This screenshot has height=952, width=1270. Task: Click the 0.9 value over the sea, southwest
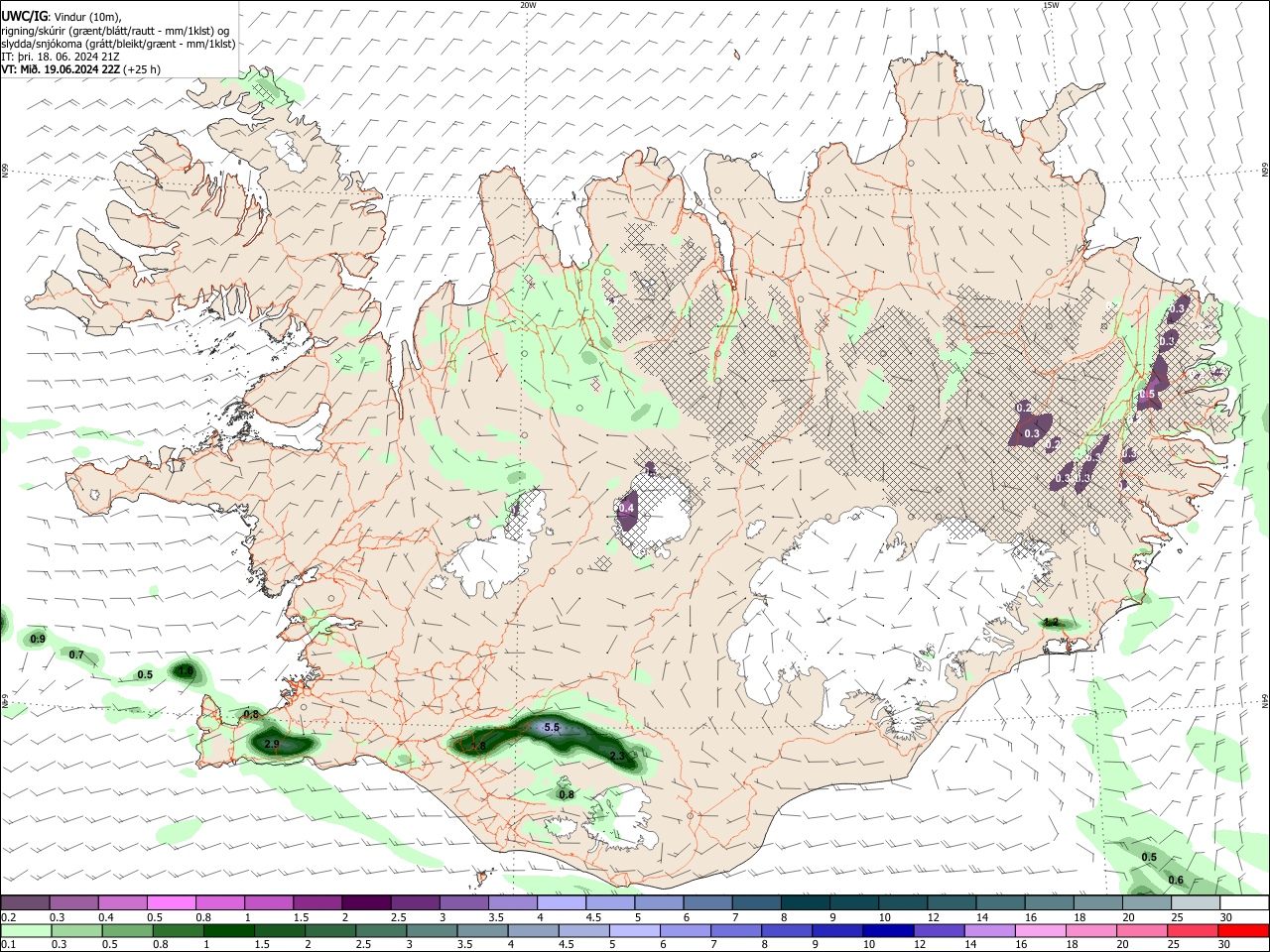point(38,640)
